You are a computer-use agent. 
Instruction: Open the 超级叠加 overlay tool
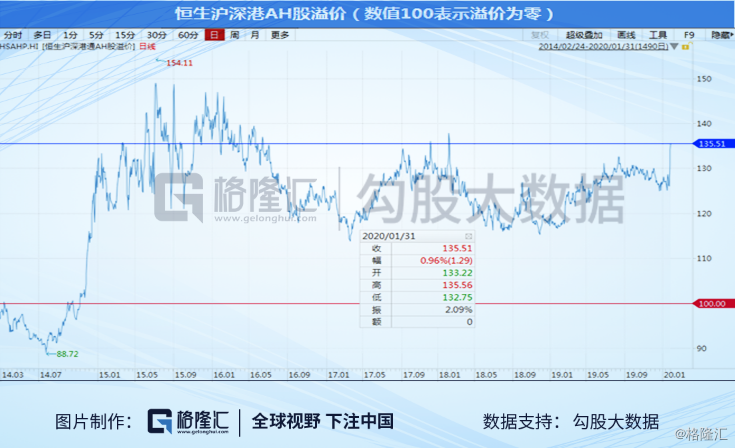(585, 35)
